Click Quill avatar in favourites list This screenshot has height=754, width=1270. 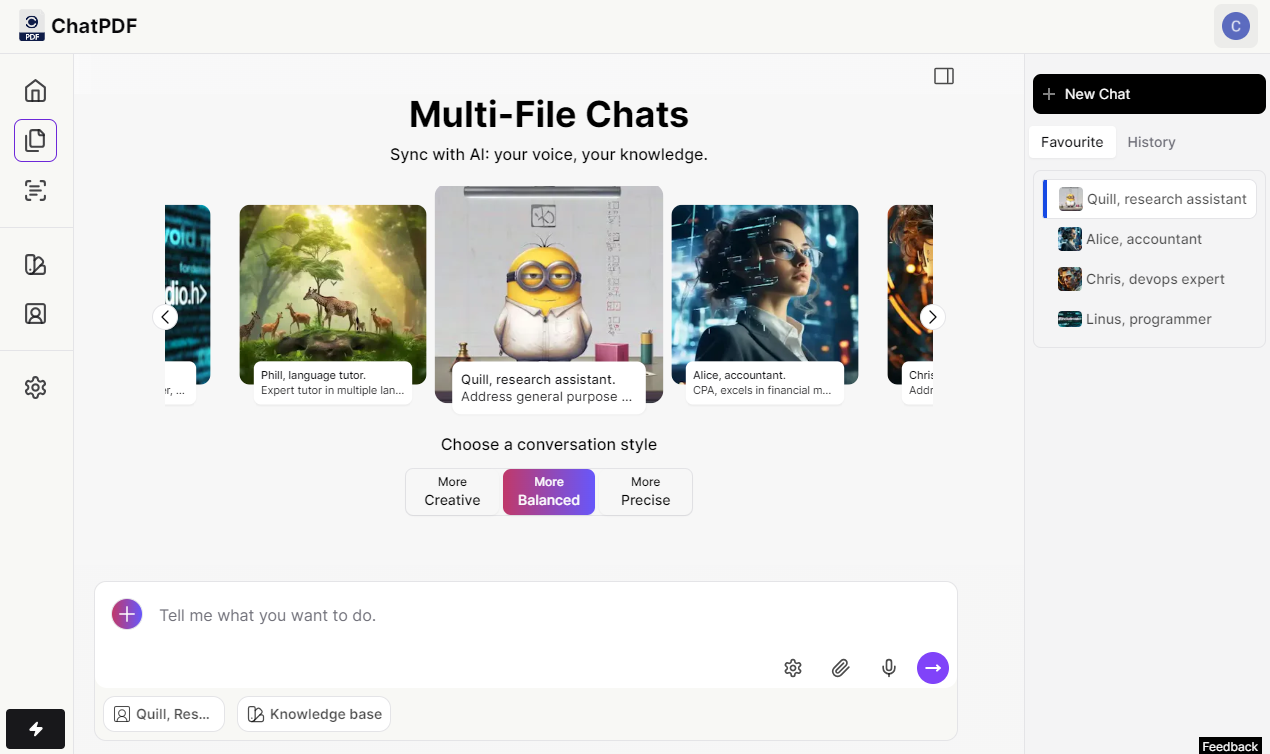(x=1071, y=199)
